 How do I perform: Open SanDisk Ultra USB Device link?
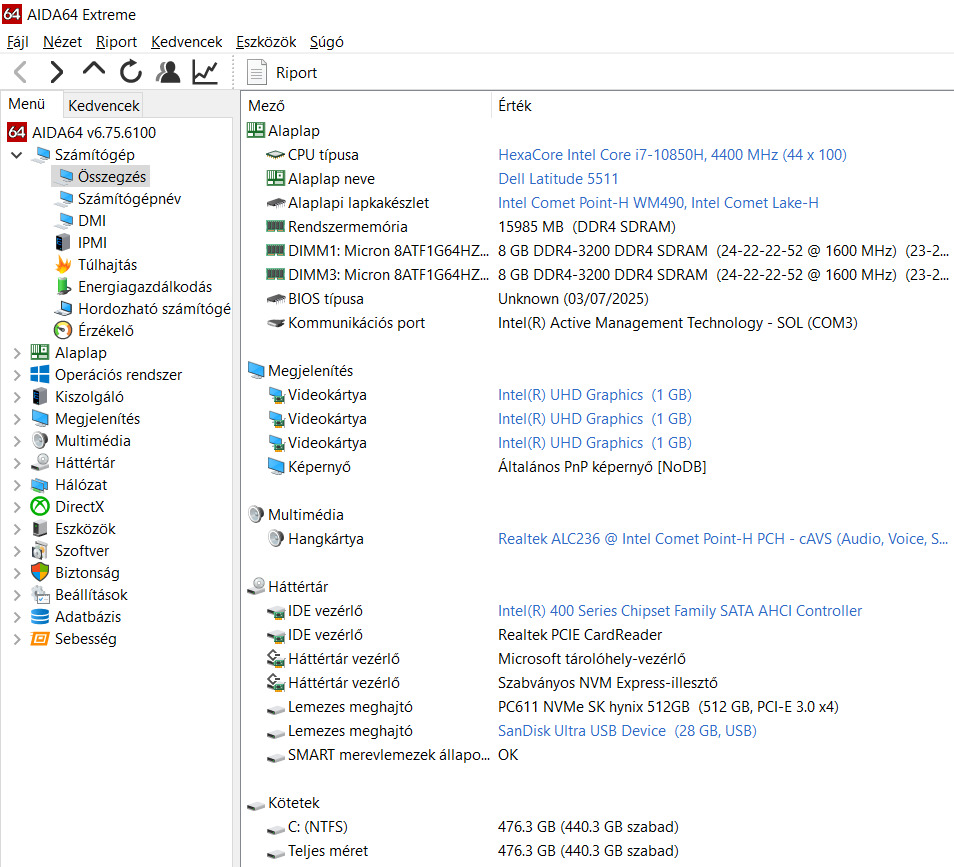627,731
